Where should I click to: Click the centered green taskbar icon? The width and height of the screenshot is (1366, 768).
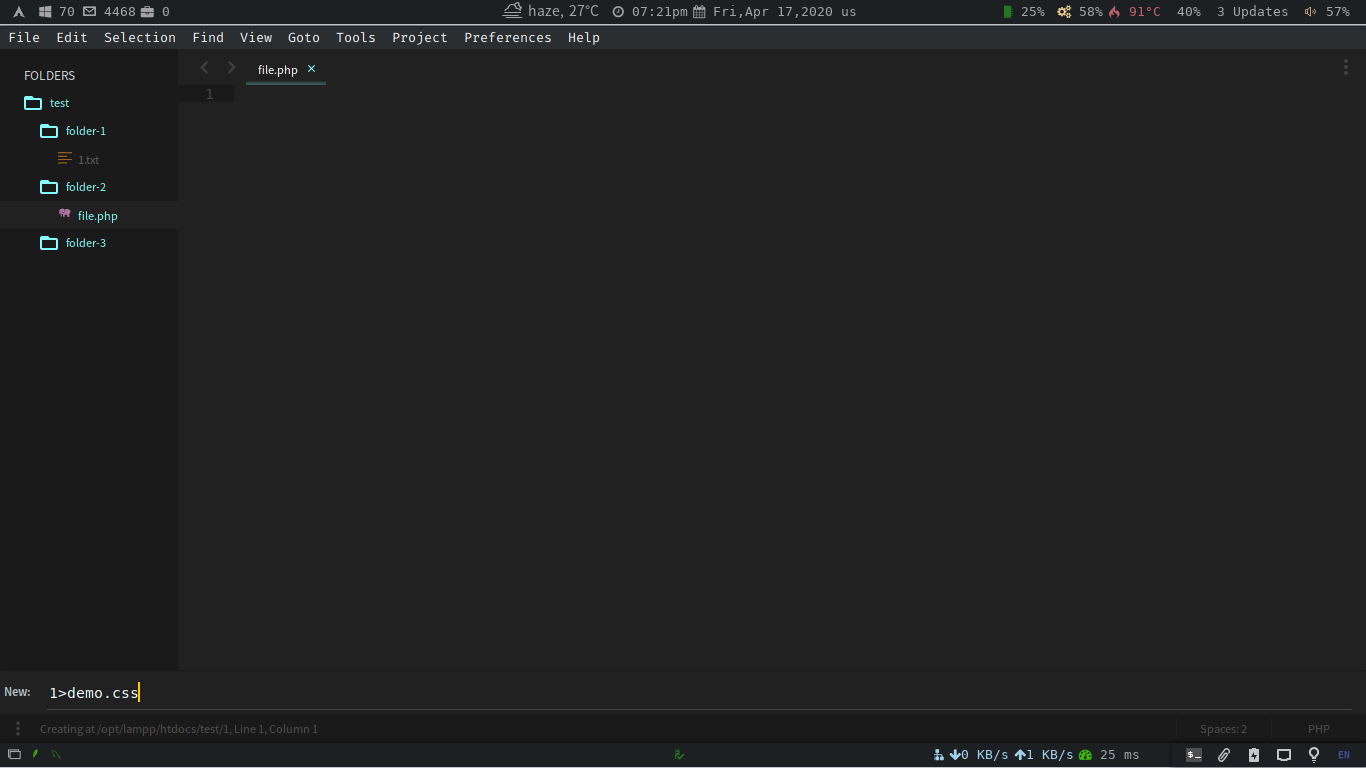click(680, 755)
